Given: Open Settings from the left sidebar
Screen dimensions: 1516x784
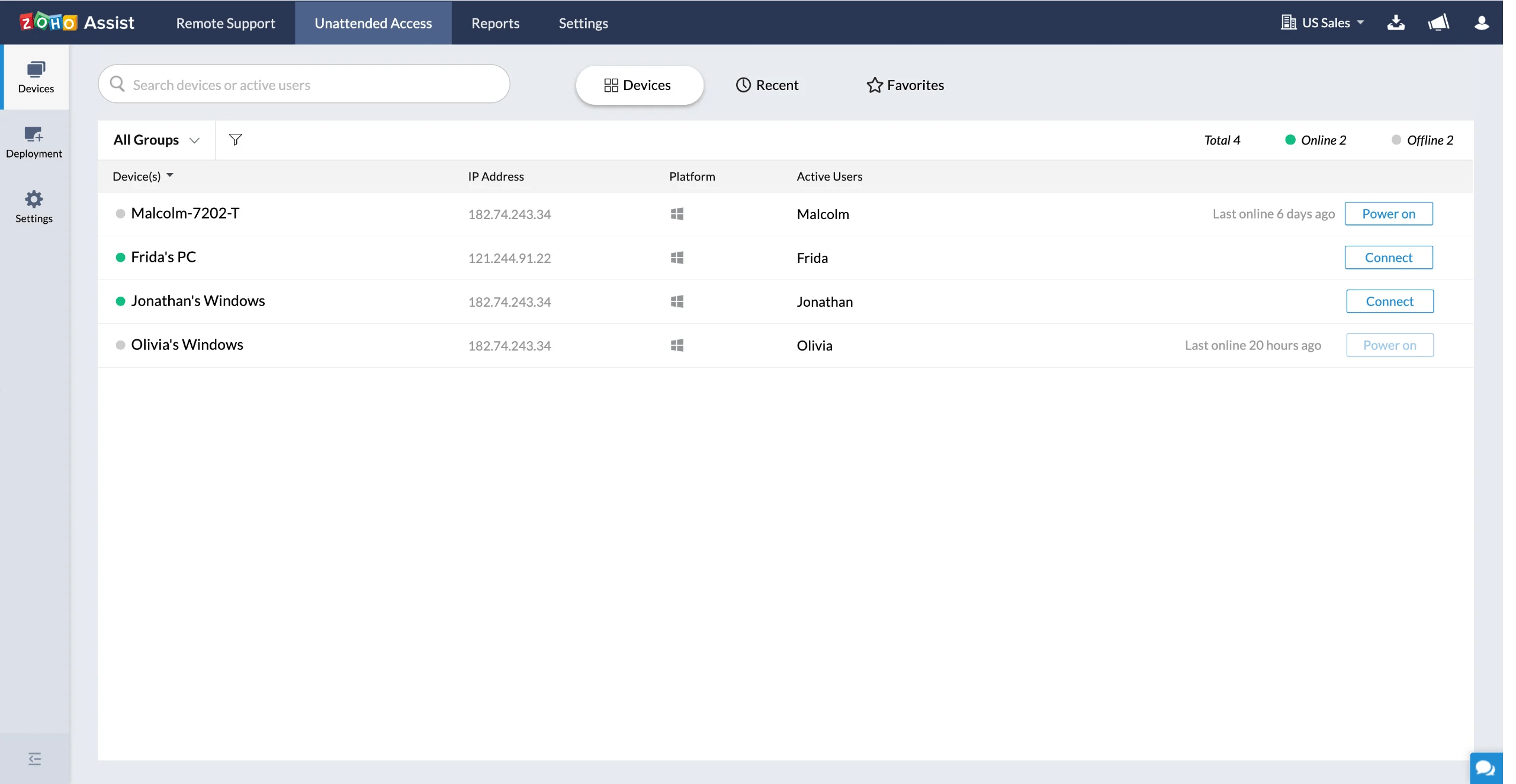Looking at the screenshot, I should (34, 207).
